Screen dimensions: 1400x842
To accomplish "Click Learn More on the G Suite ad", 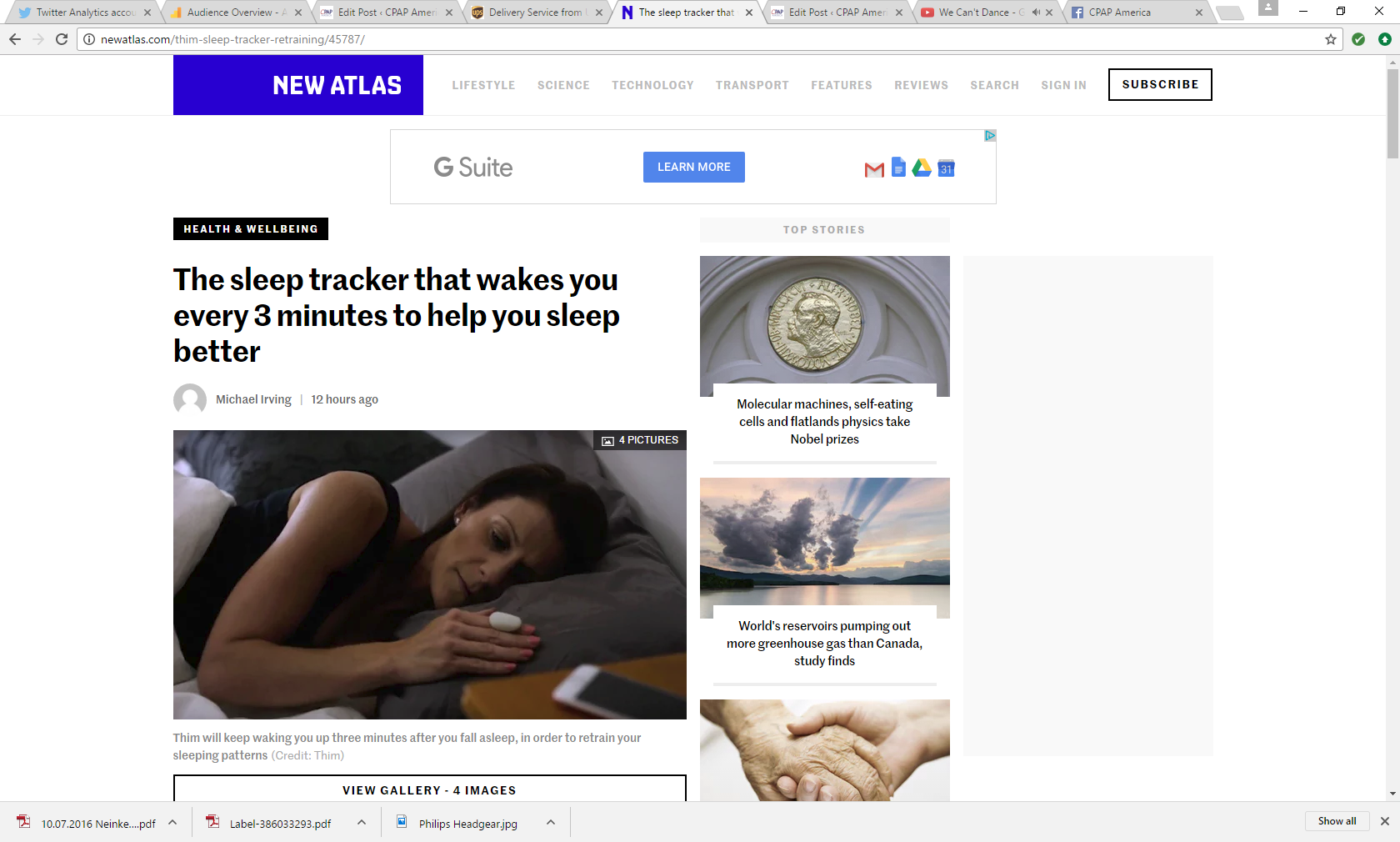I will (x=694, y=167).
